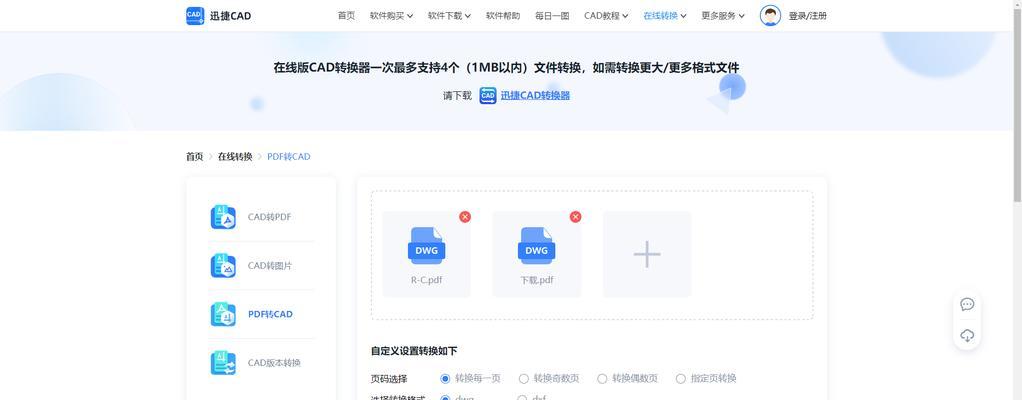
Task: Click the 登录/注册 link
Action: 808,16
